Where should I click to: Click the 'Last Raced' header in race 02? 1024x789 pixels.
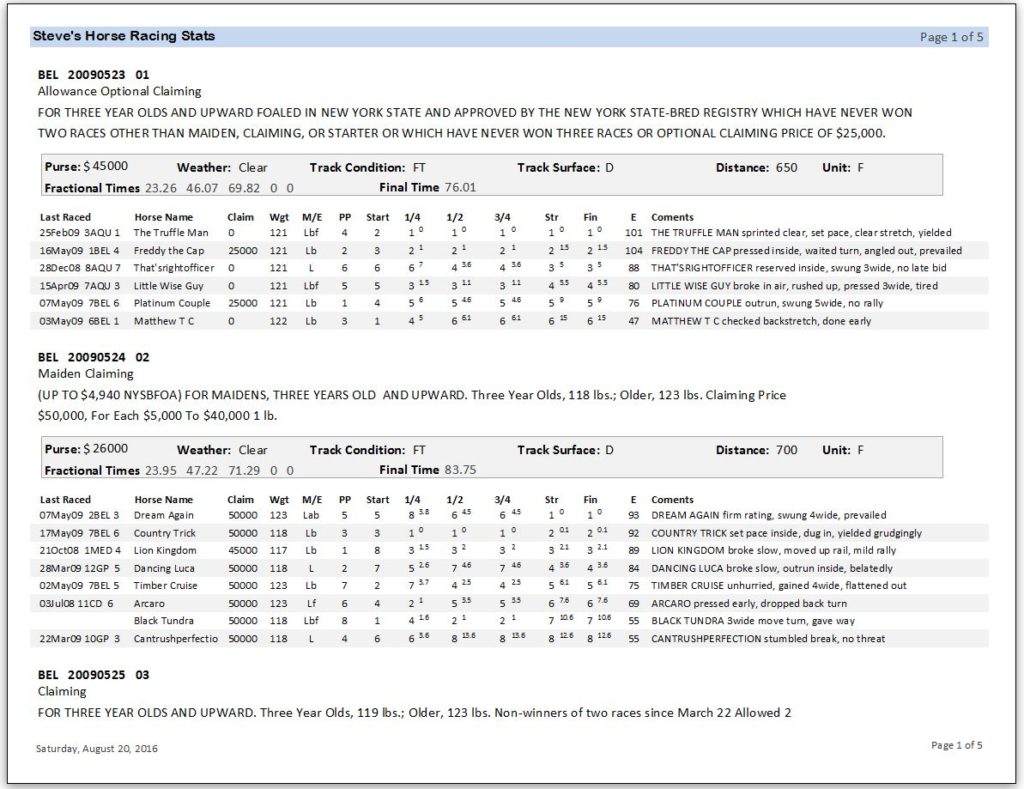(65, 500)
